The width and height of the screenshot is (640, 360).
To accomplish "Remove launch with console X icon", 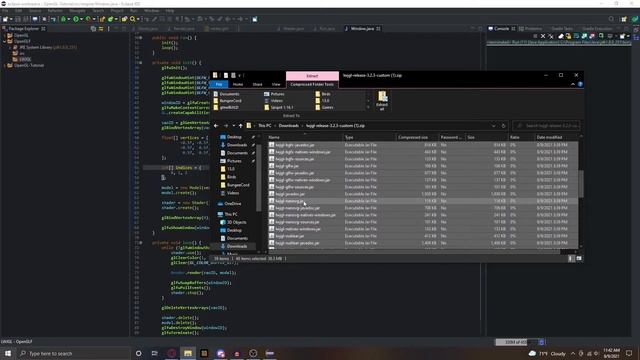I will pyautogui.click(x=543, y=36).
